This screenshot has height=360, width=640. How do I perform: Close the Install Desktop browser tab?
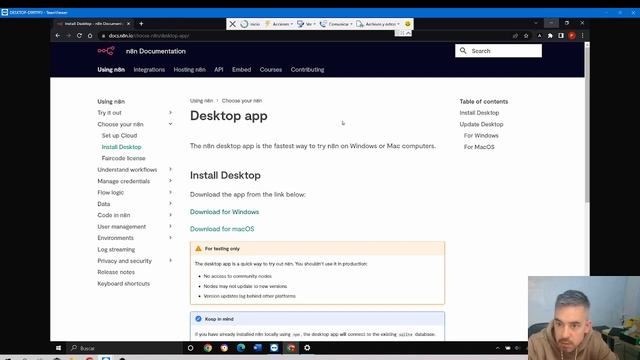(x=129, y=24)
